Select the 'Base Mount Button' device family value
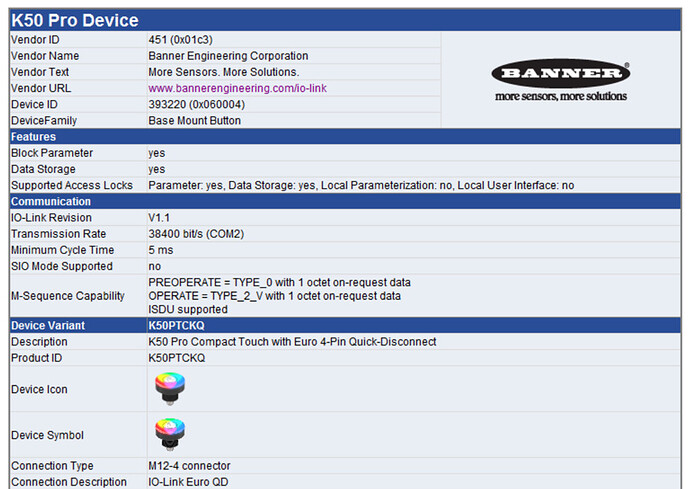 pyautogui.click(x=195, y=121)
